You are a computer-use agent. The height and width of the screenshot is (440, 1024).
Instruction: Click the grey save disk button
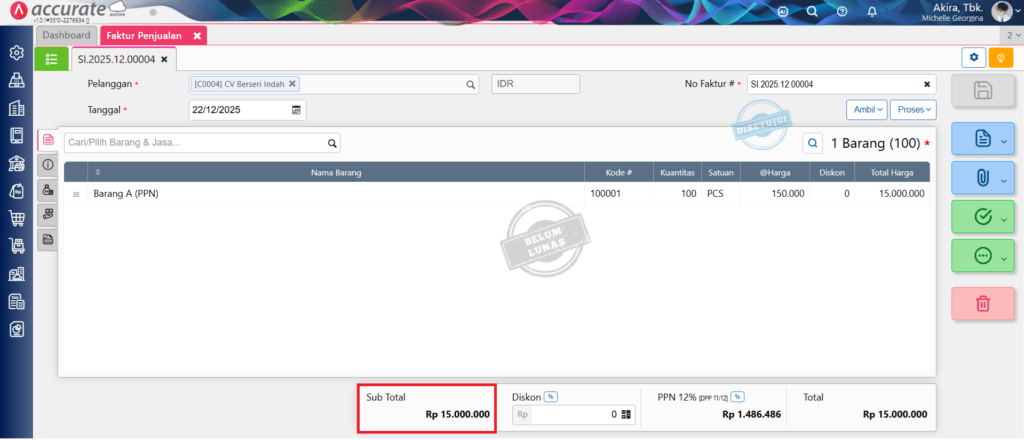pyautogui.click(x=981, y=91)
